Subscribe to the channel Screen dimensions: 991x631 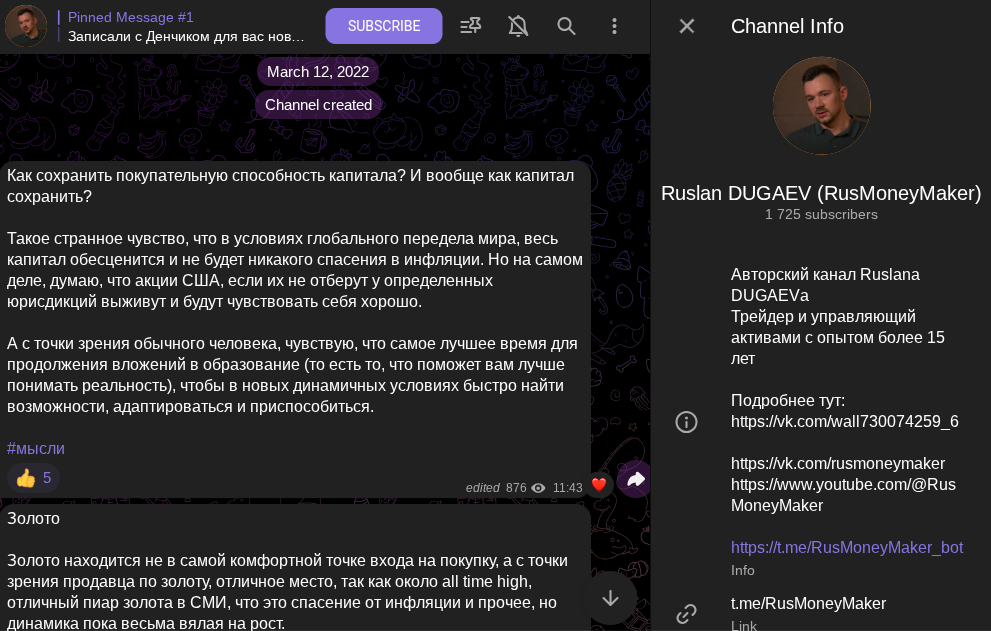[x=384, y=26]
